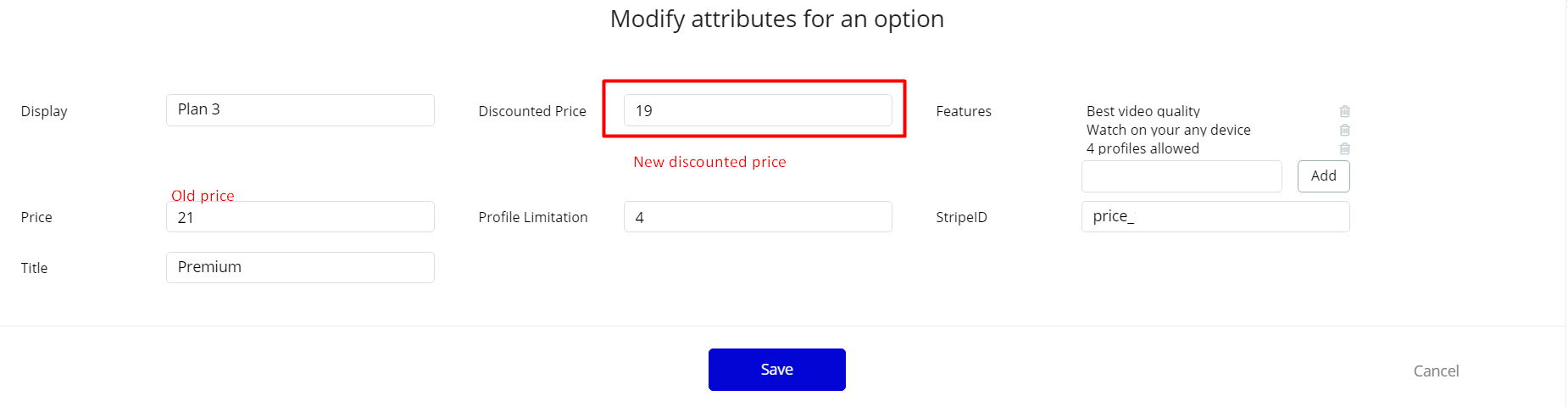Click the empty new feature text box

[x=1182, y=176]
